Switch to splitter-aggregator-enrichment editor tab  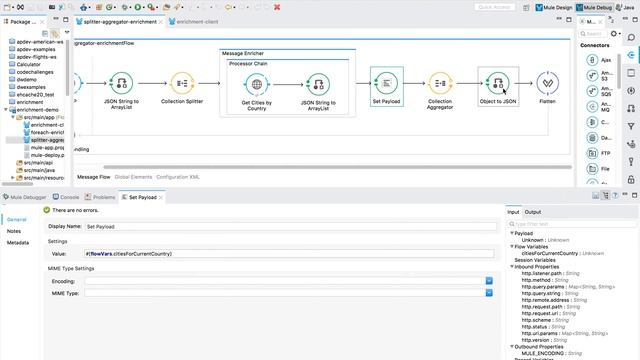120,22
